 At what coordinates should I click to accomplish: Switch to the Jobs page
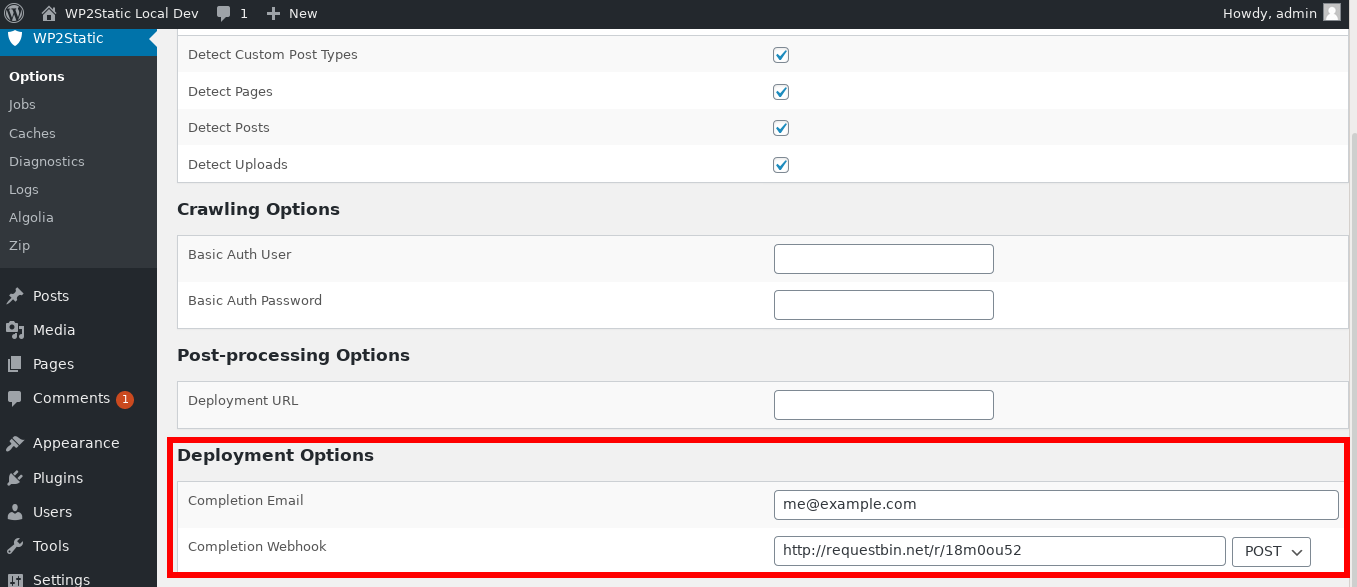(x=21, y=104)
